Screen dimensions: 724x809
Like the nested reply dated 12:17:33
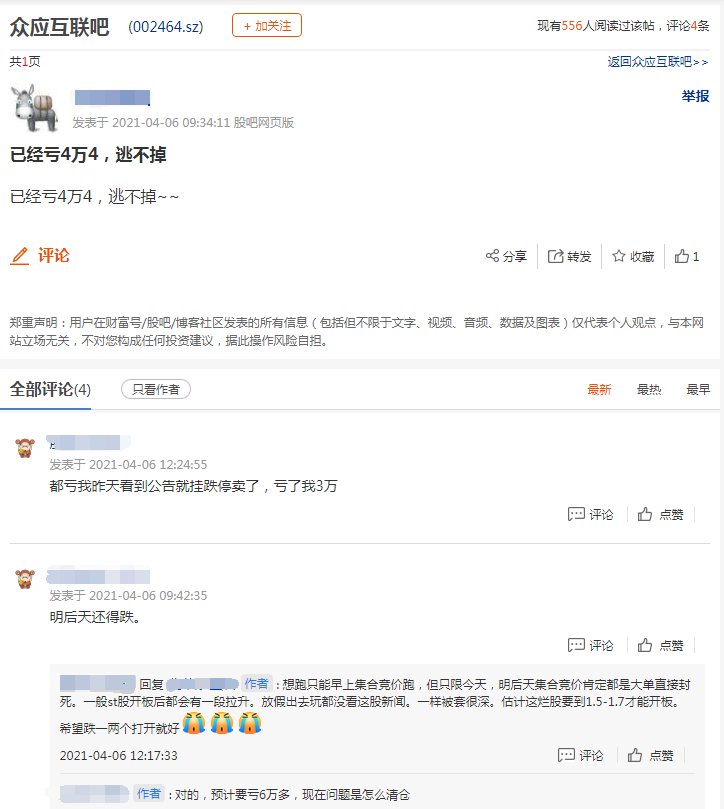tap(635, 755)
